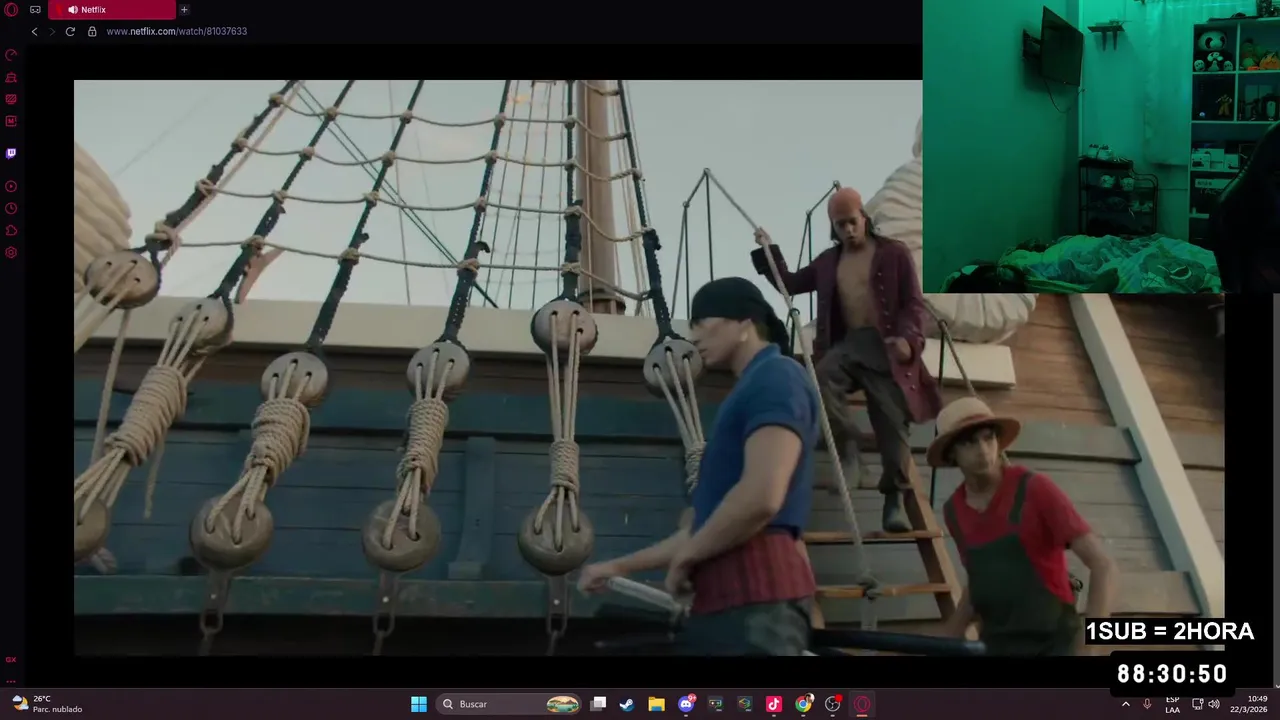This screenshot has width=1280, height=720.
Task: Open Extensions cube icon in sidebar
Action: point(11,230)
